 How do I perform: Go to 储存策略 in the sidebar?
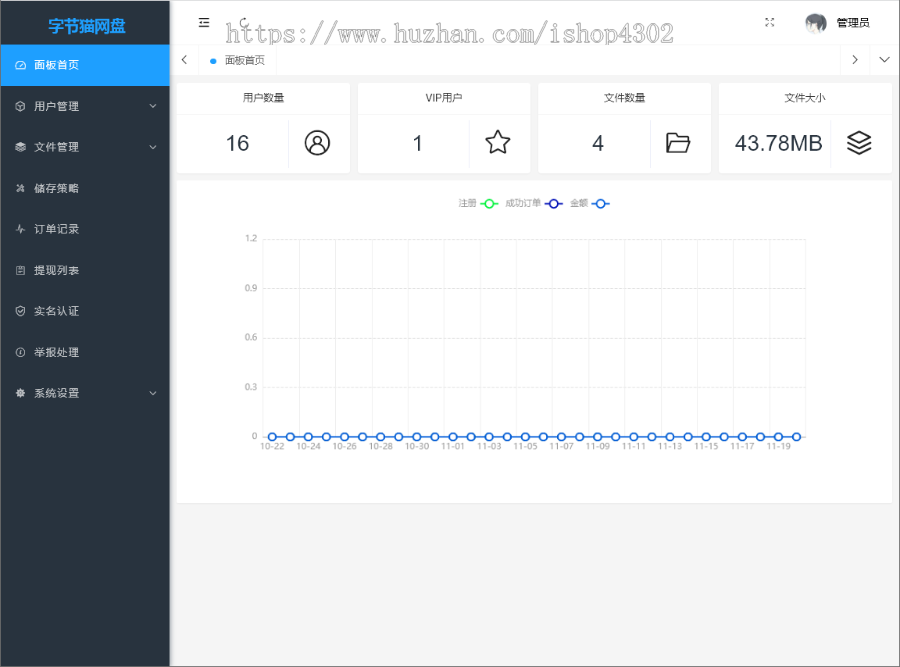(x=85, y=188)
